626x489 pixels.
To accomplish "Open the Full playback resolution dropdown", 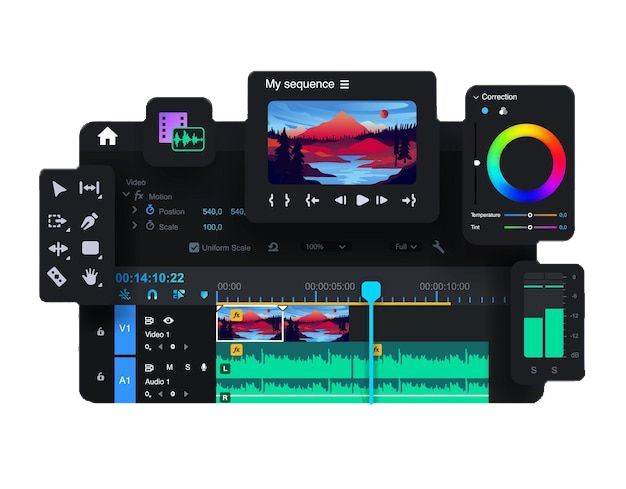I will point(405,247).
